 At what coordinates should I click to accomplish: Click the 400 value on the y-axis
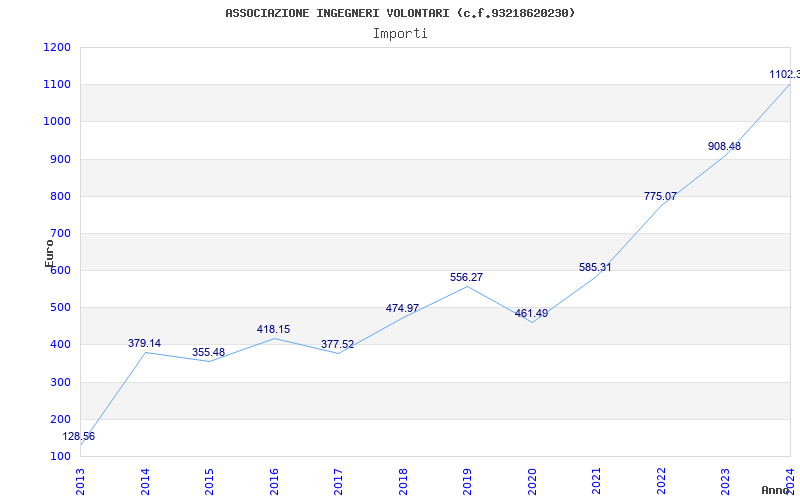coord(60,345)
